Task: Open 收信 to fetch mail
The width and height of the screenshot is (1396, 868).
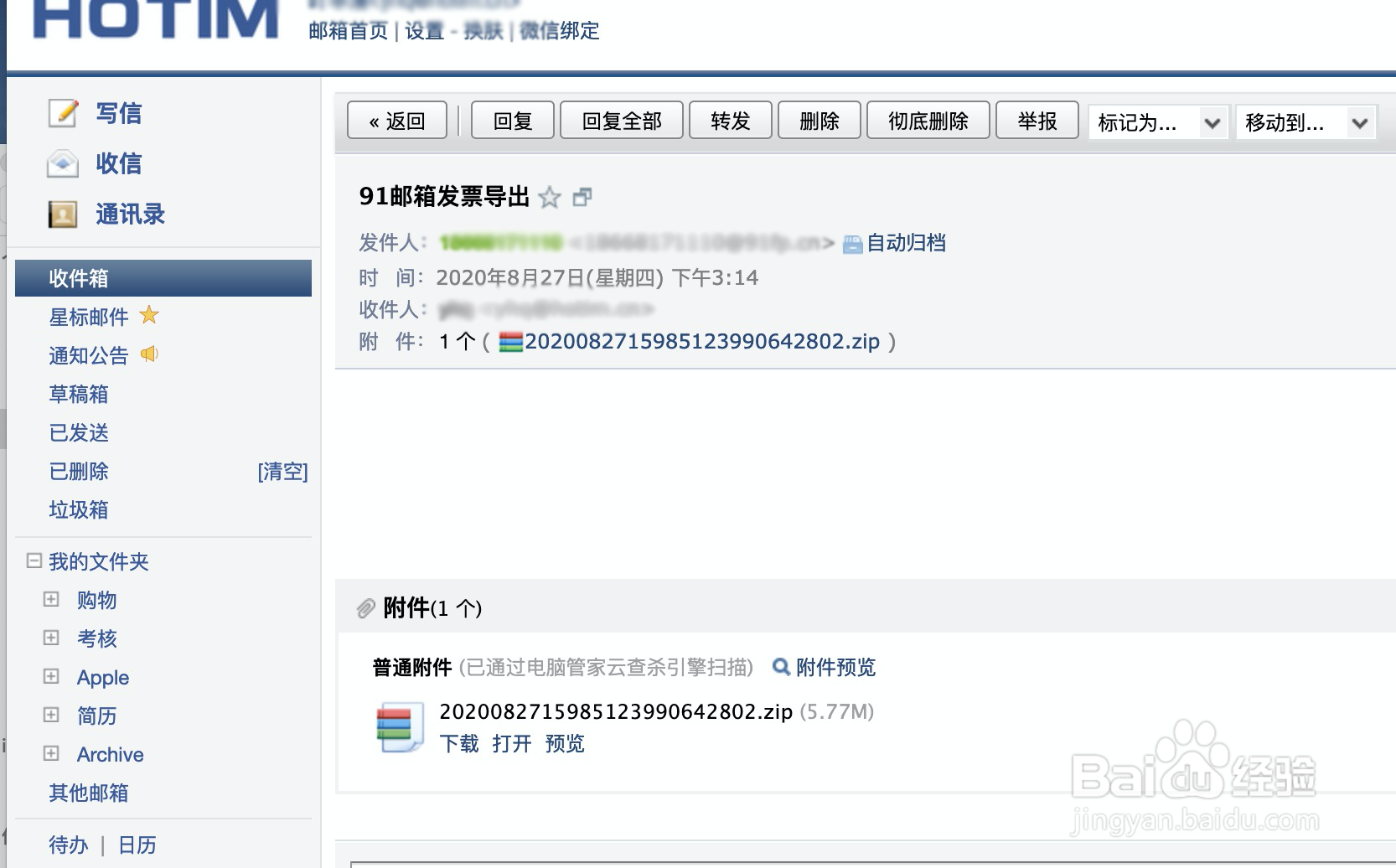Action: click(x=118, y=163)
